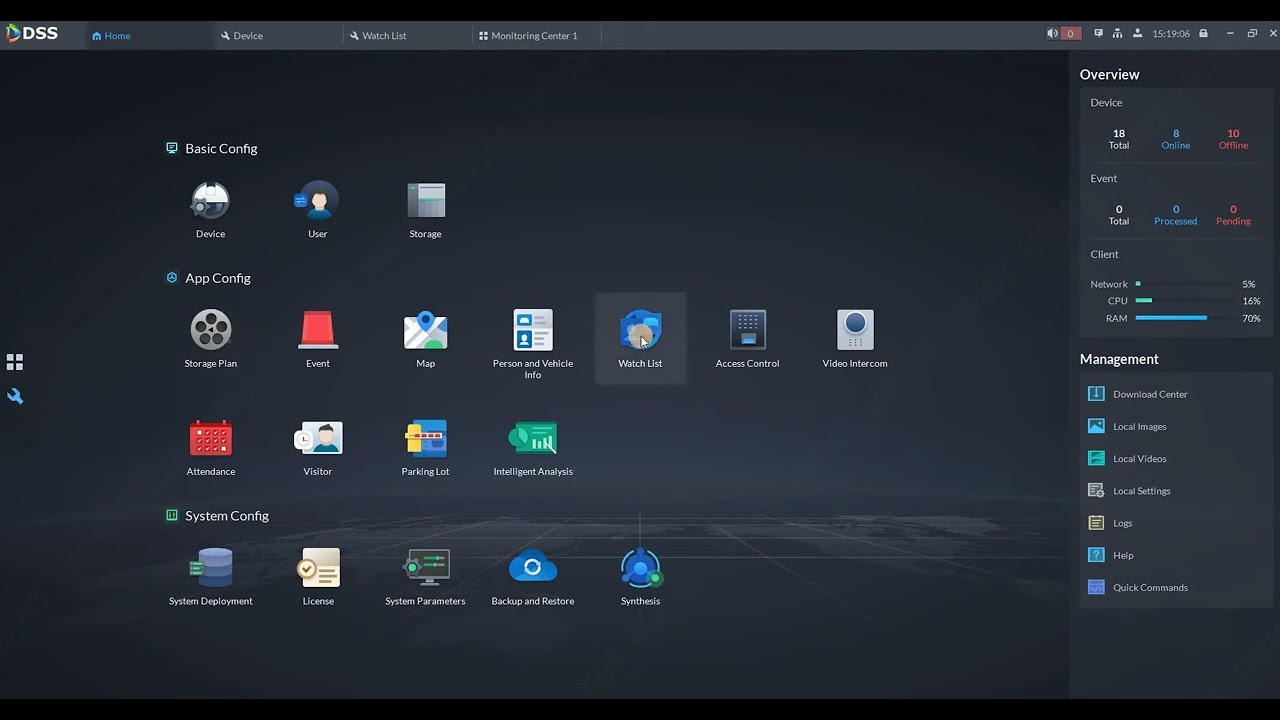Click the user account icon in top bar
The width and height of the screenshot is (1280, 720).
[1138, 34]
